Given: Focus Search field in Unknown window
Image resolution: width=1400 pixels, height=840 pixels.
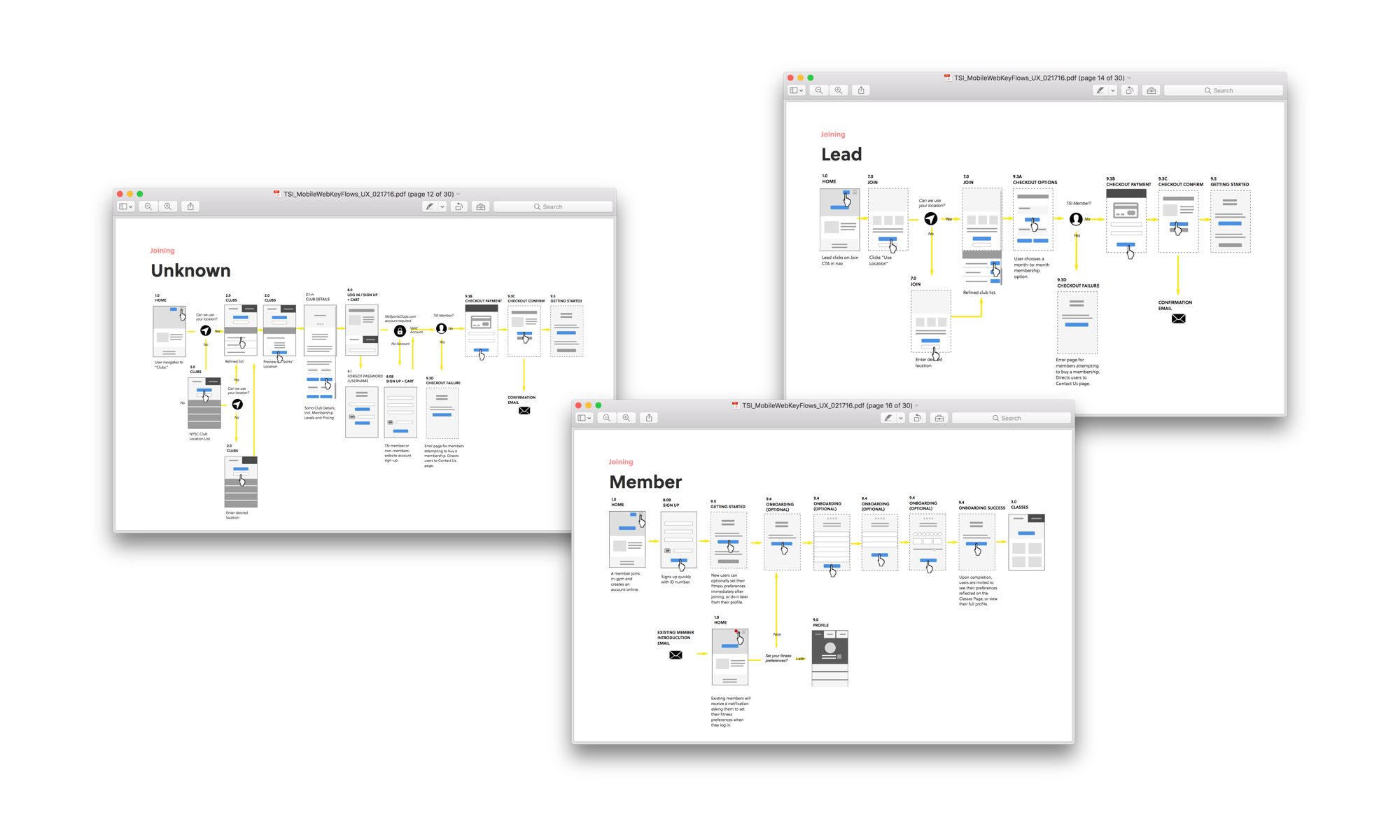Looking at the screenshot, I should 552,206.
